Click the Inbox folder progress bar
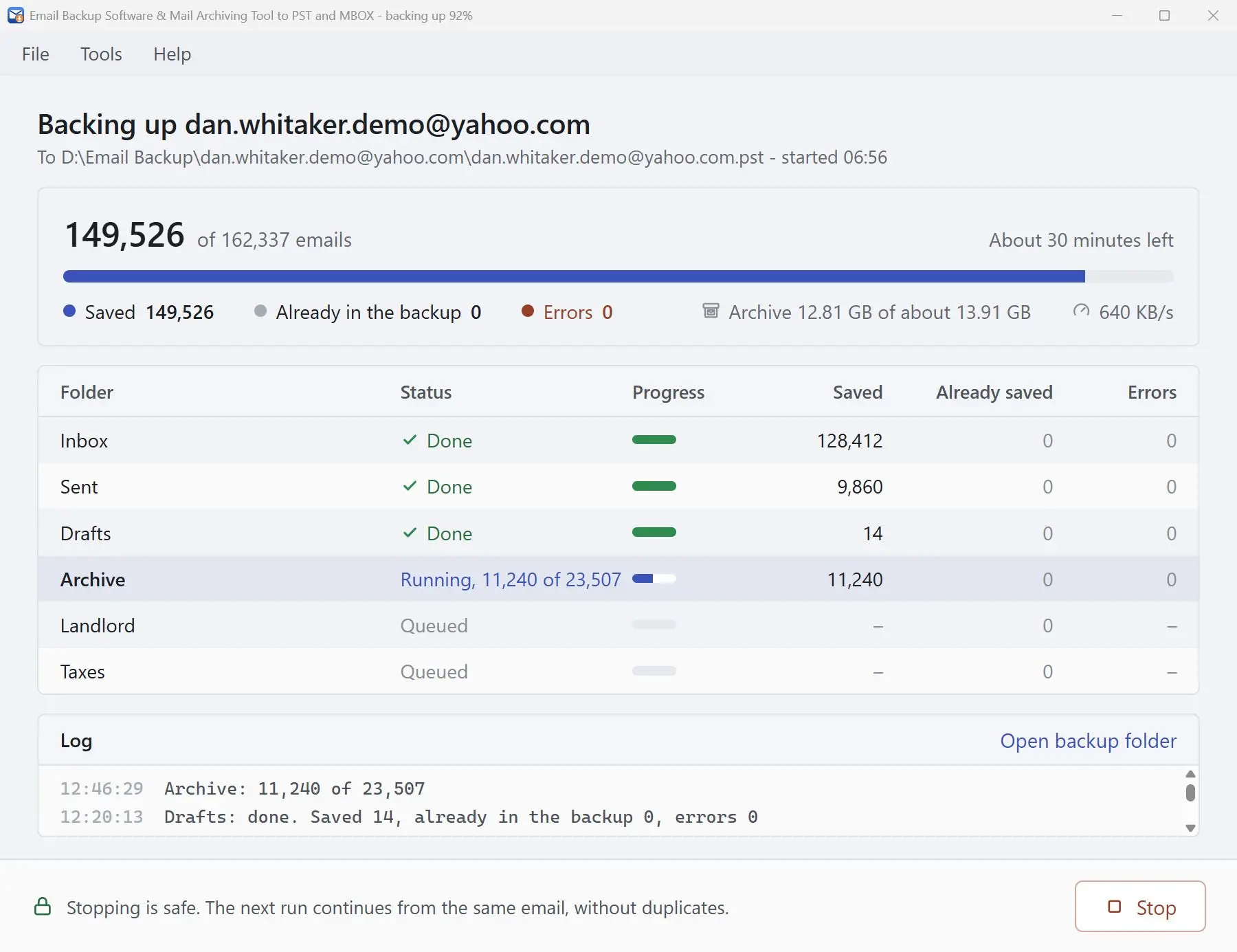 pos(654,440)
